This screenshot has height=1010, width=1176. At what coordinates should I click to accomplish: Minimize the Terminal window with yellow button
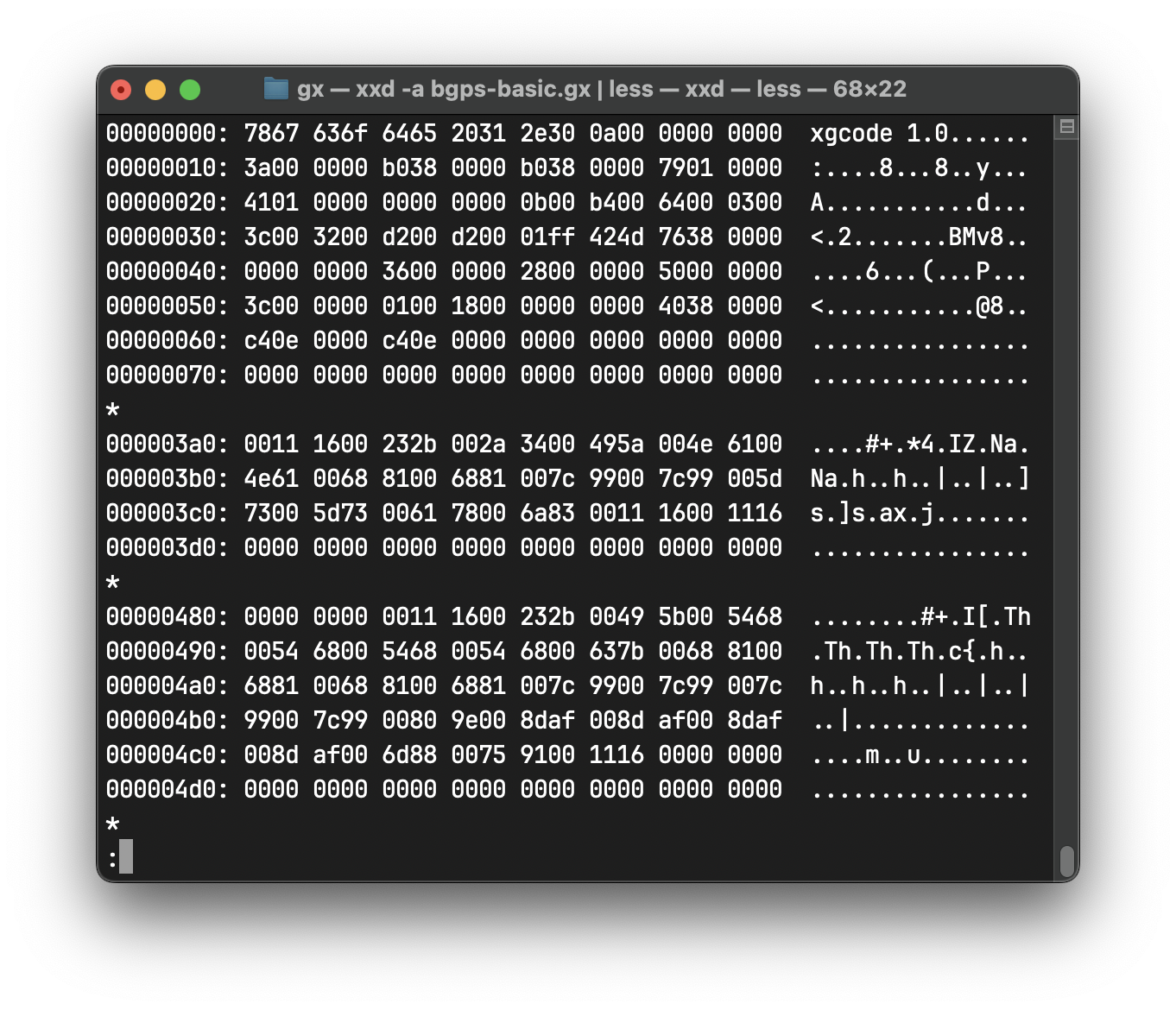(x=155, y=89)
